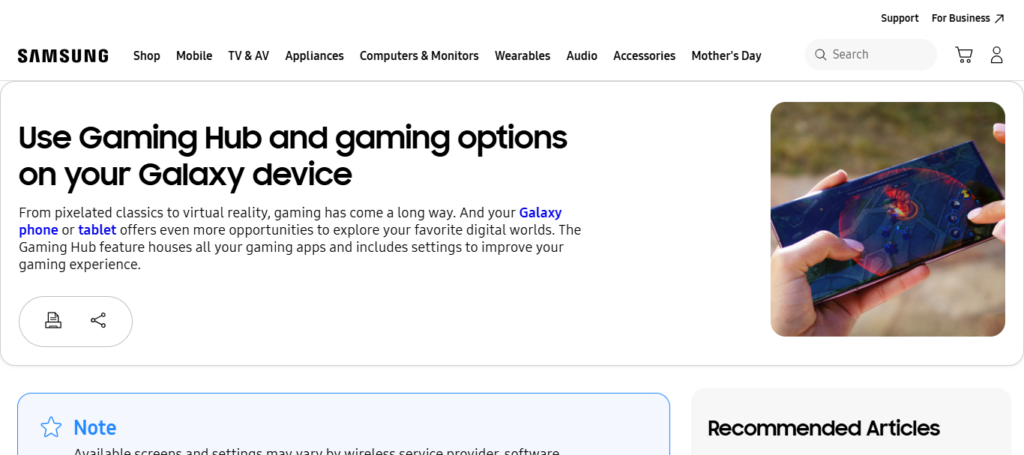The width and height of the screenshot is (1024, 455).
Task: Click the Samsung logo
Action: 63,55
